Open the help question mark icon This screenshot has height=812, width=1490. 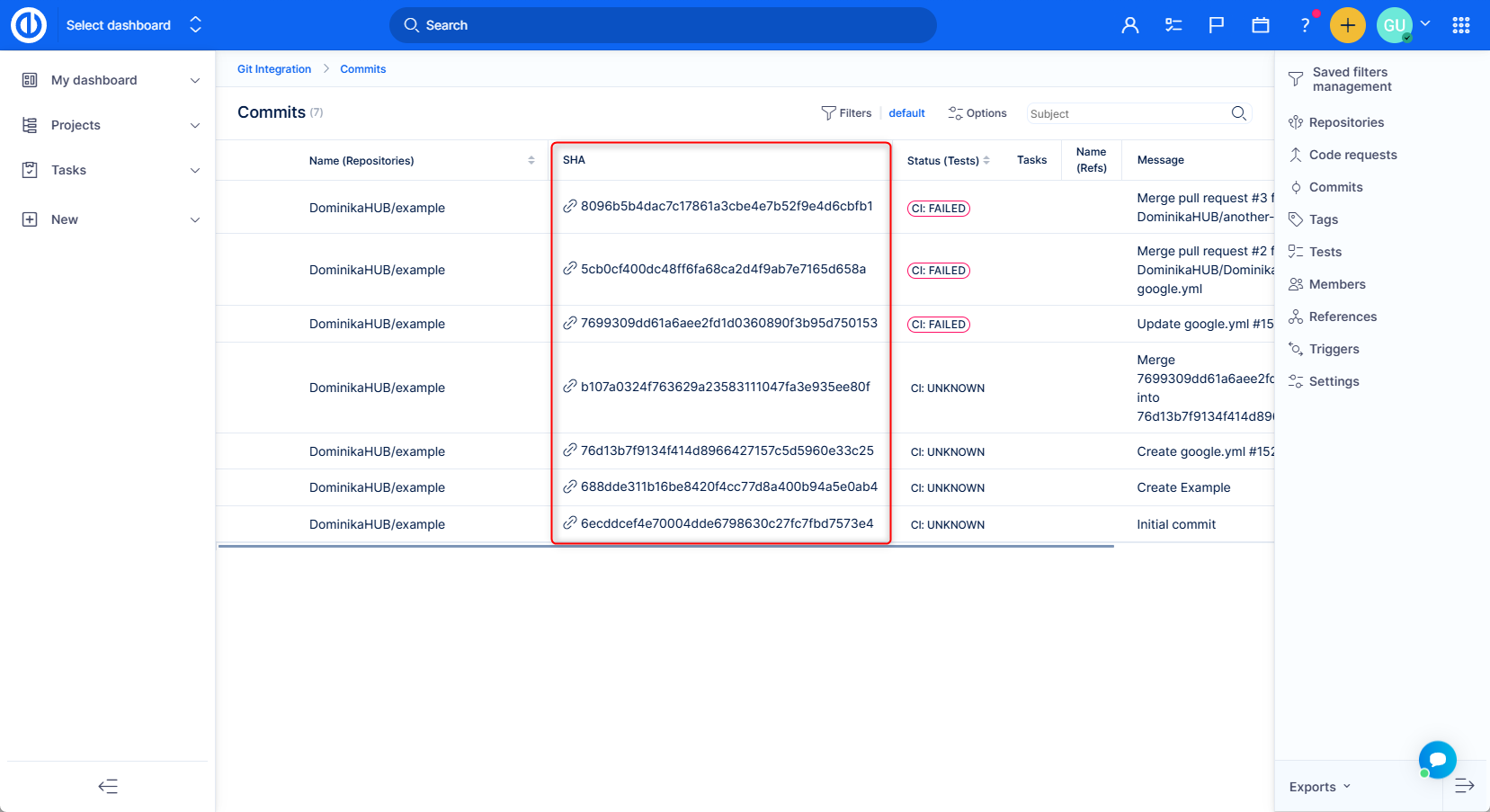(x=1304, y=25)
